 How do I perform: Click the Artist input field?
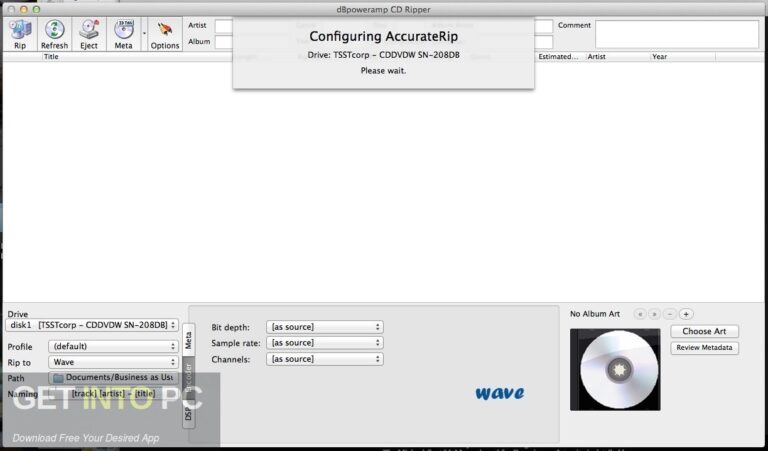[x=223, y=26]
